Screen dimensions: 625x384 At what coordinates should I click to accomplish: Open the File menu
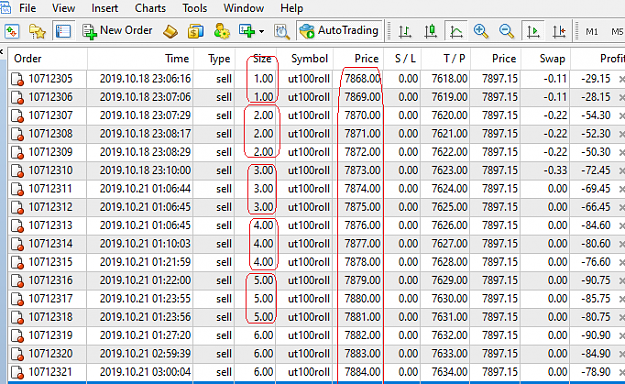coord(28,8)
